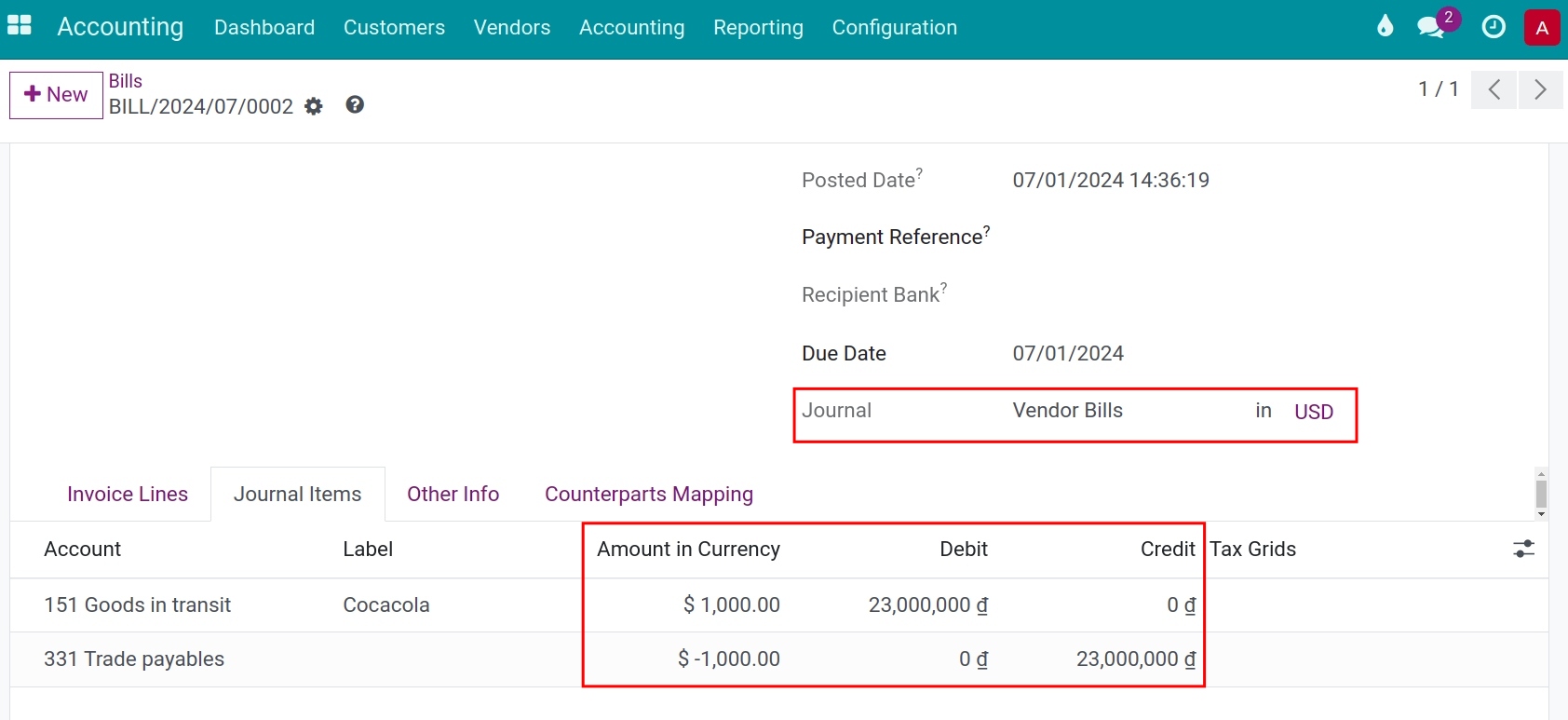Click the $ -1,000.00 amount cell

pyautogui.click(x=729, y=659)
